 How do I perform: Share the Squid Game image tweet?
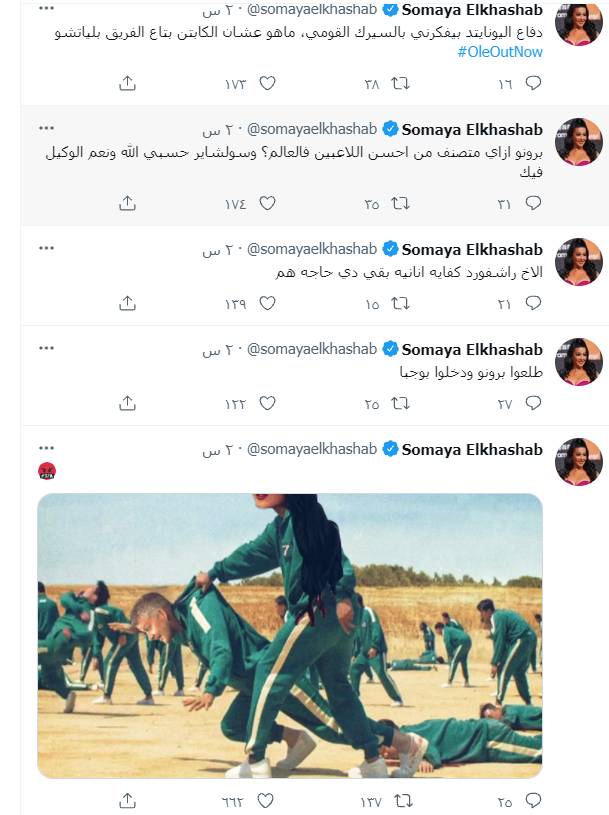127,801
